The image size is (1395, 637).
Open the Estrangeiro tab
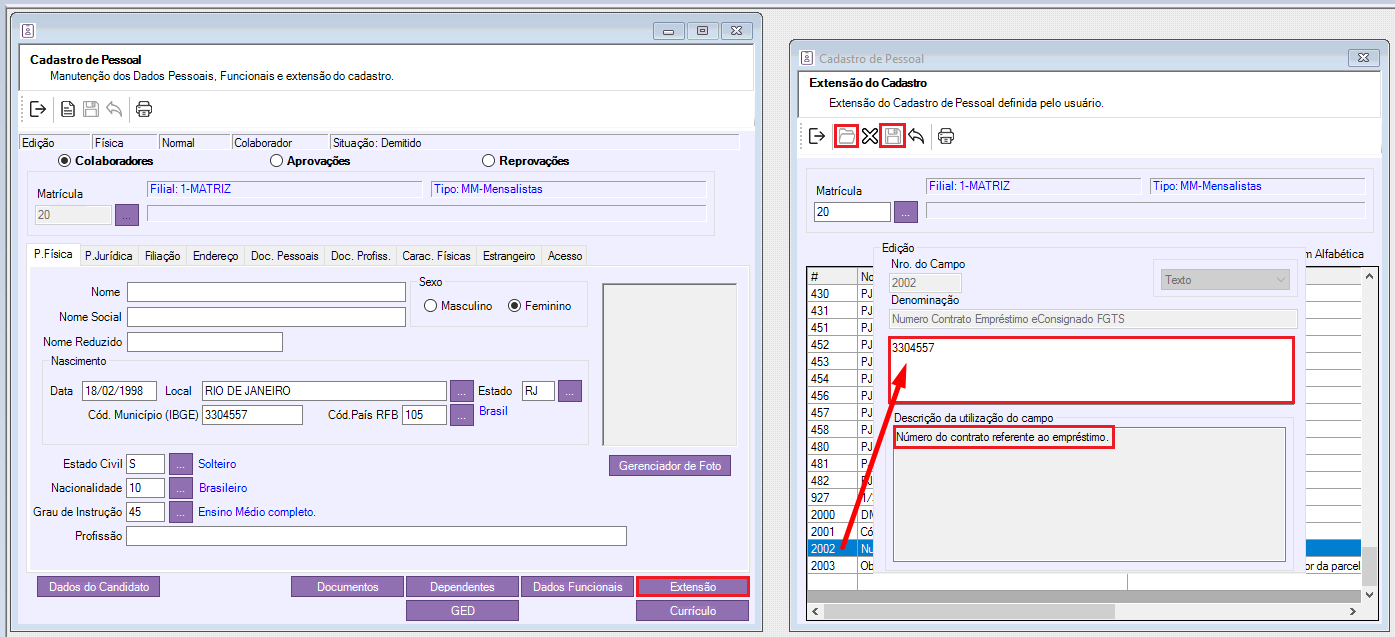pyautogui.click(x=509, y=256)
